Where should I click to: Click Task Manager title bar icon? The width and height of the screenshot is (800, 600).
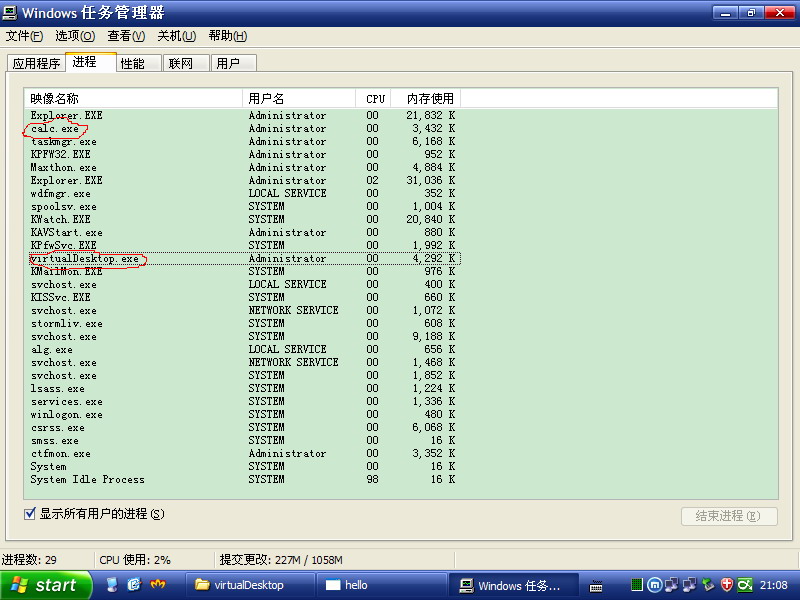point(10,13)
